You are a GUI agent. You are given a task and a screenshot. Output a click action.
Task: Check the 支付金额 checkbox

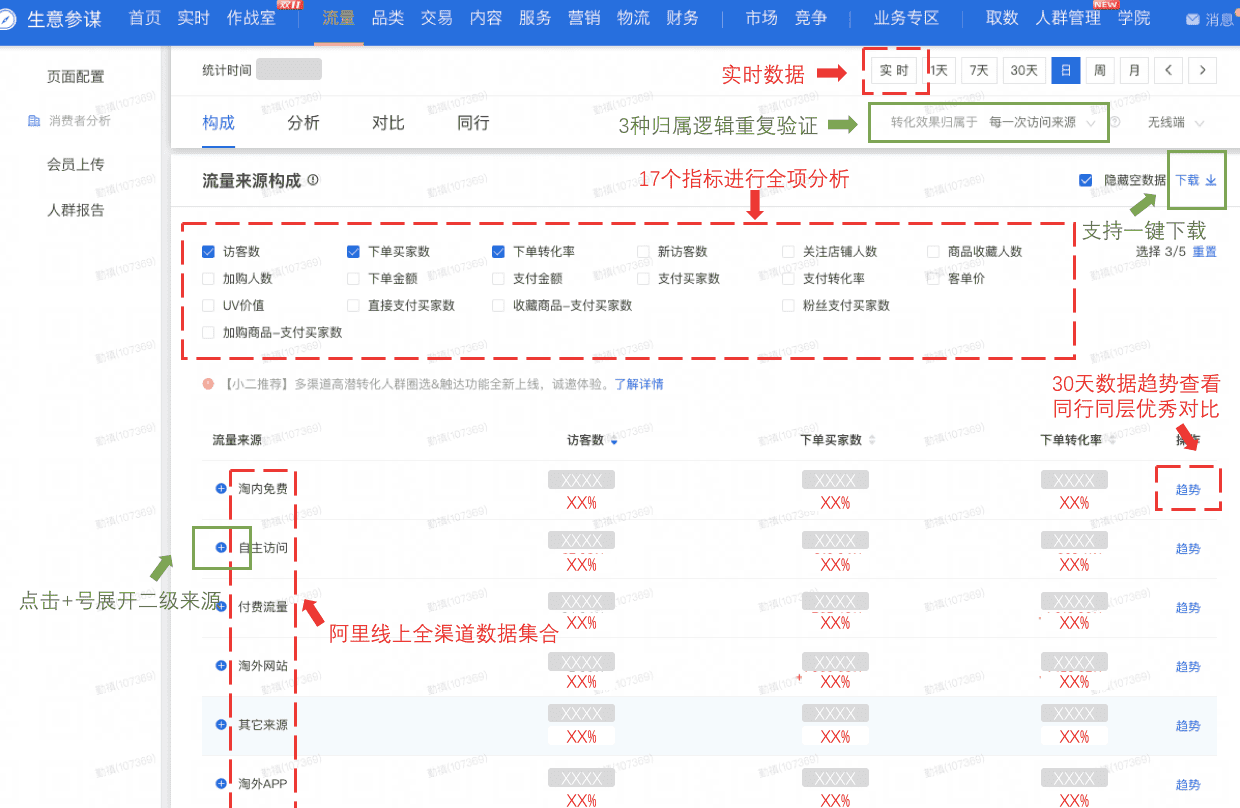[498, 279]
